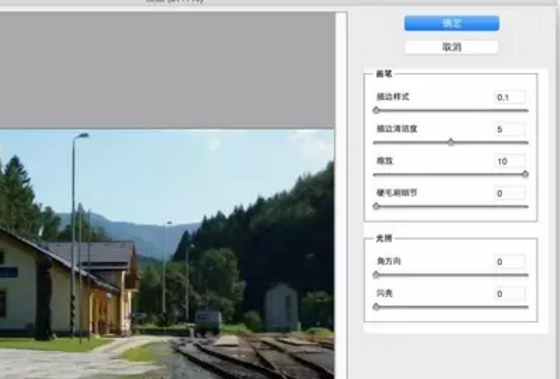Click the 闪亮 slider handle
560x379 pixels.
(376, 307)
